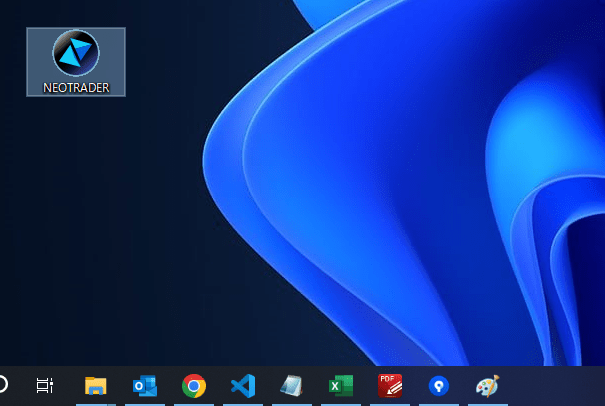Open Task View from the taskbar
Viewport: 605px width, 406px height.
pyautogui.click(x=44, y=386)
